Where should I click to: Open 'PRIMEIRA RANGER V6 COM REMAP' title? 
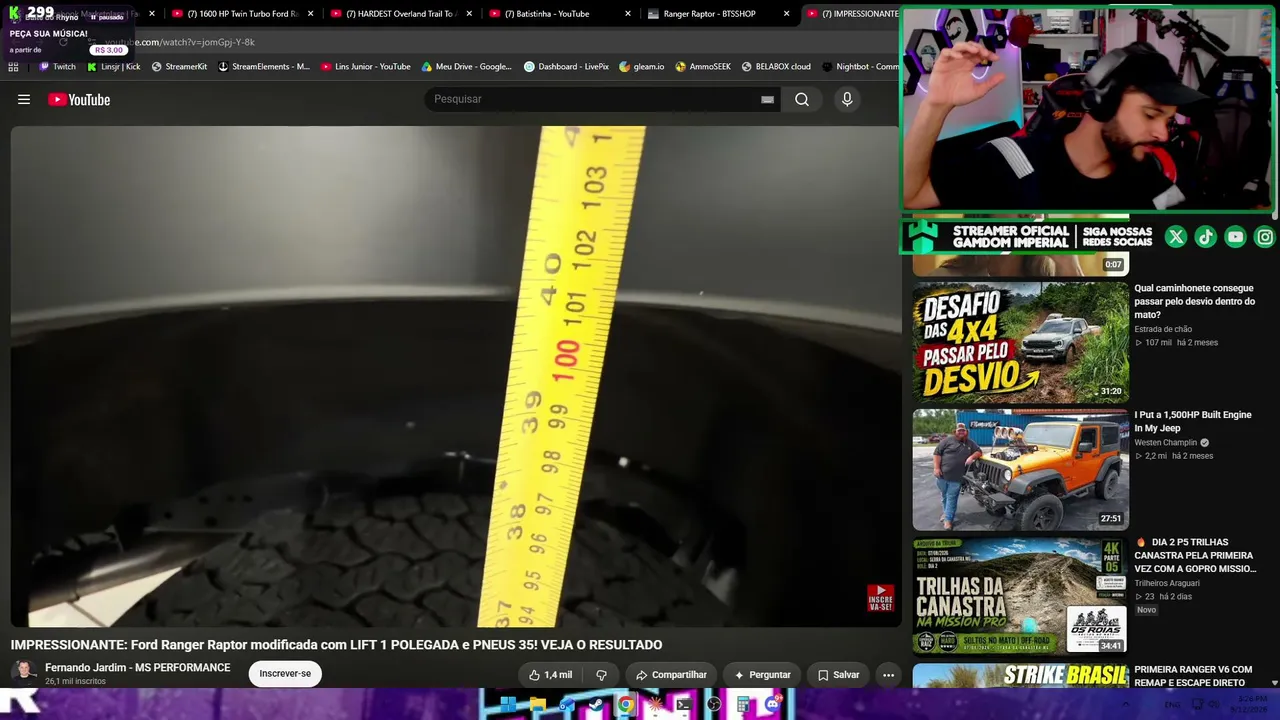[x=1193, y=676]
